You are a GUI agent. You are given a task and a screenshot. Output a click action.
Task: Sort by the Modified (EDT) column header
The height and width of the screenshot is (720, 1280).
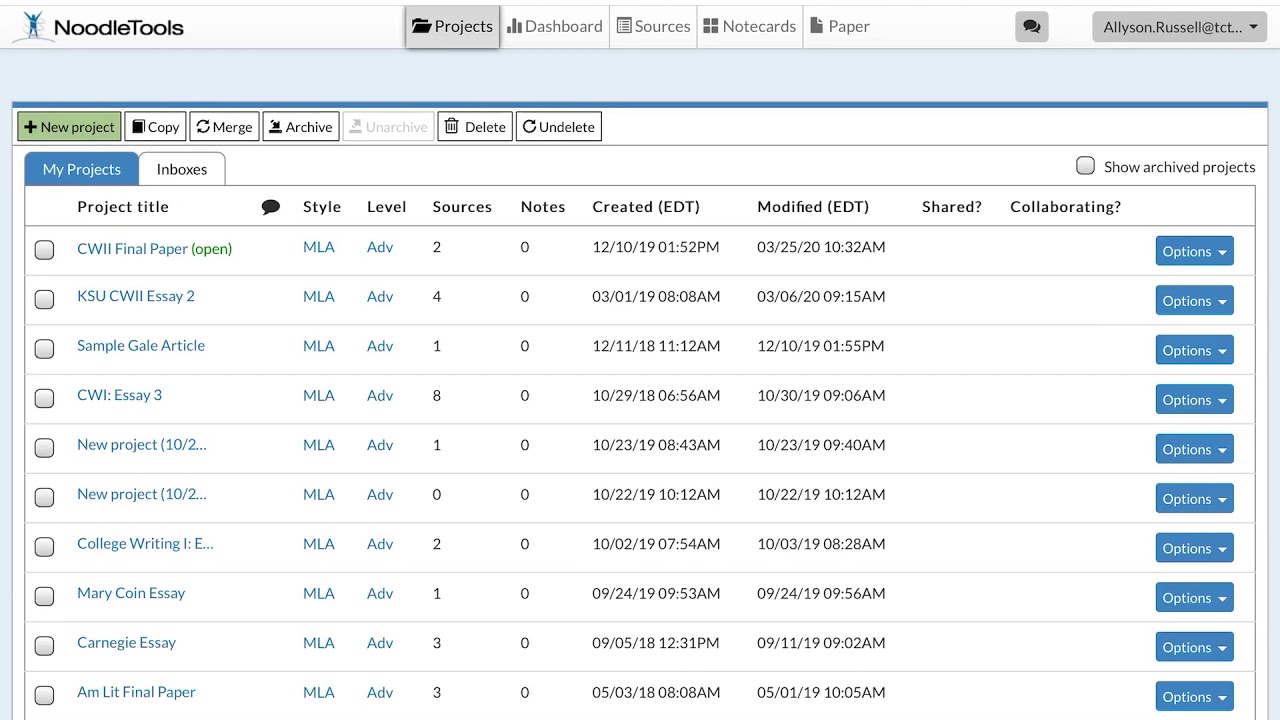click(x=813, y=207)
